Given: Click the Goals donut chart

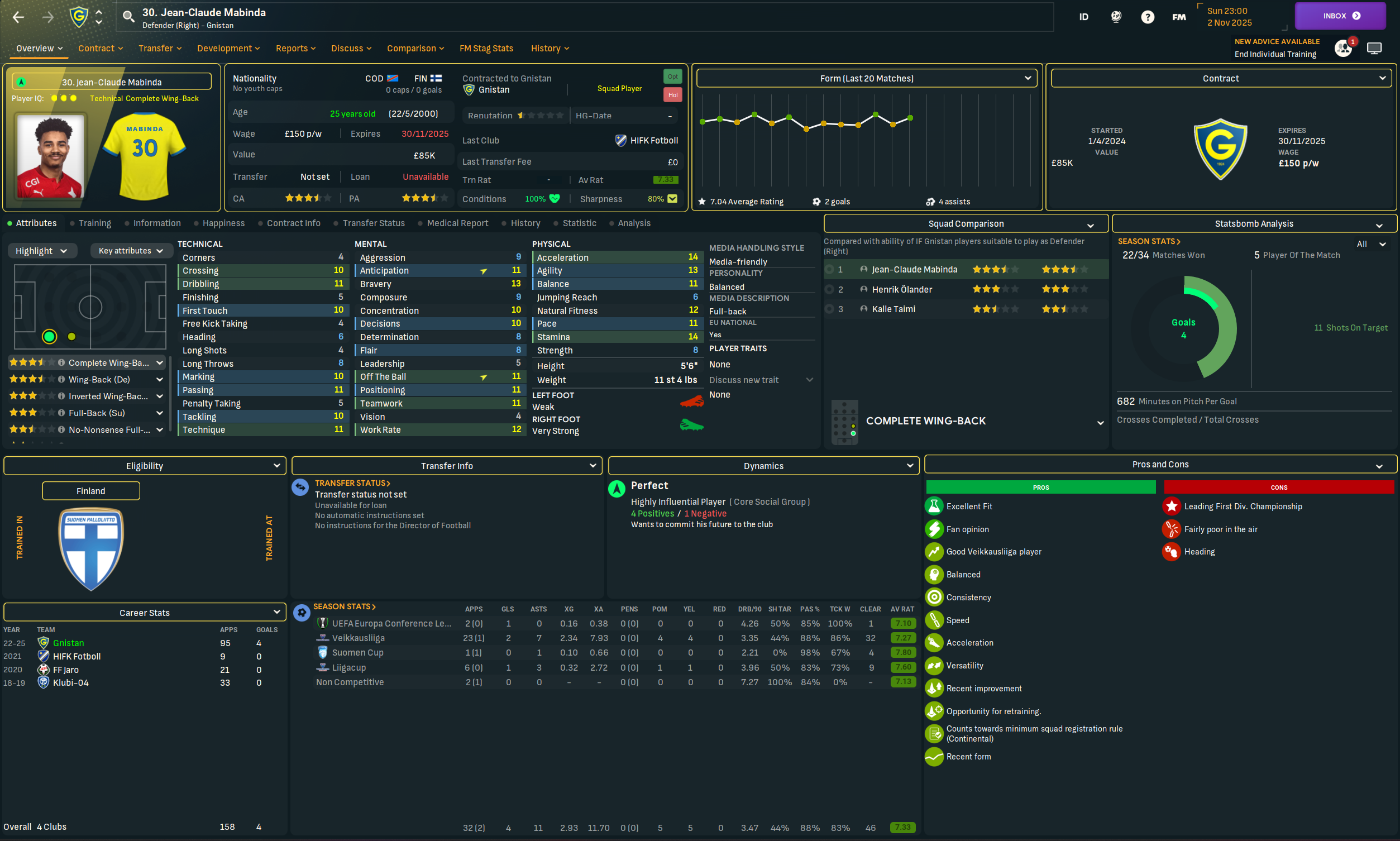Looking at the screenshot, I should [x=1183, y=329].
